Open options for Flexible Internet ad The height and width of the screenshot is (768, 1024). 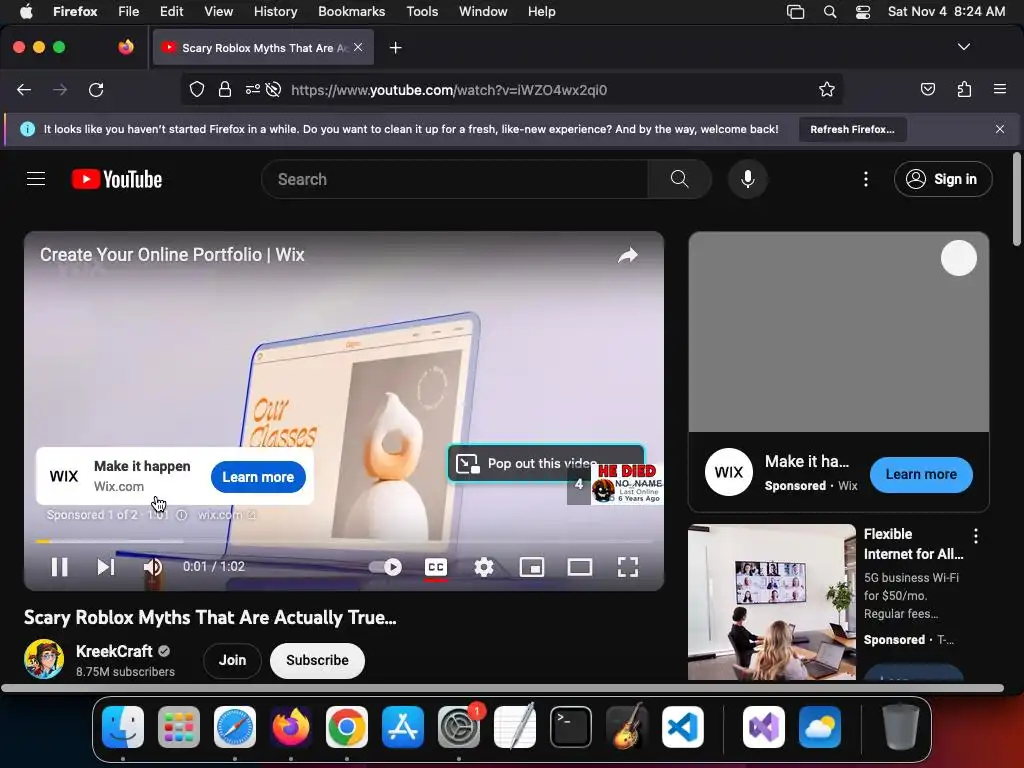click(976, 536)
